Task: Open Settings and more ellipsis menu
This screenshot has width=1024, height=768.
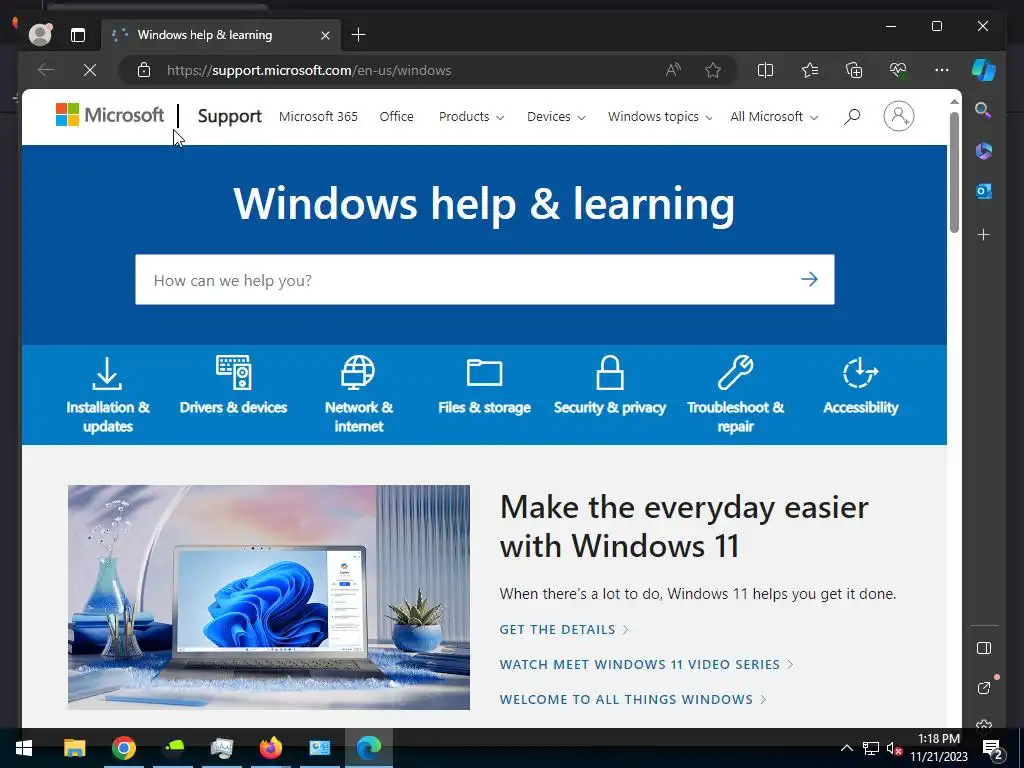Action: tap(942, 70)
